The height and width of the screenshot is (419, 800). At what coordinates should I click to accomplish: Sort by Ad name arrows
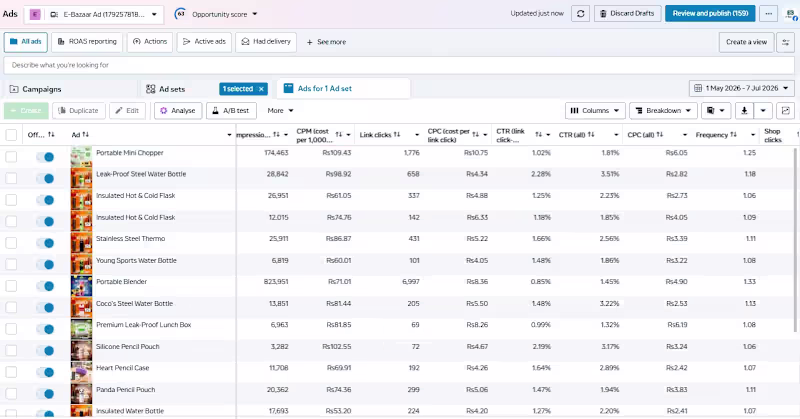pos(85,135)
